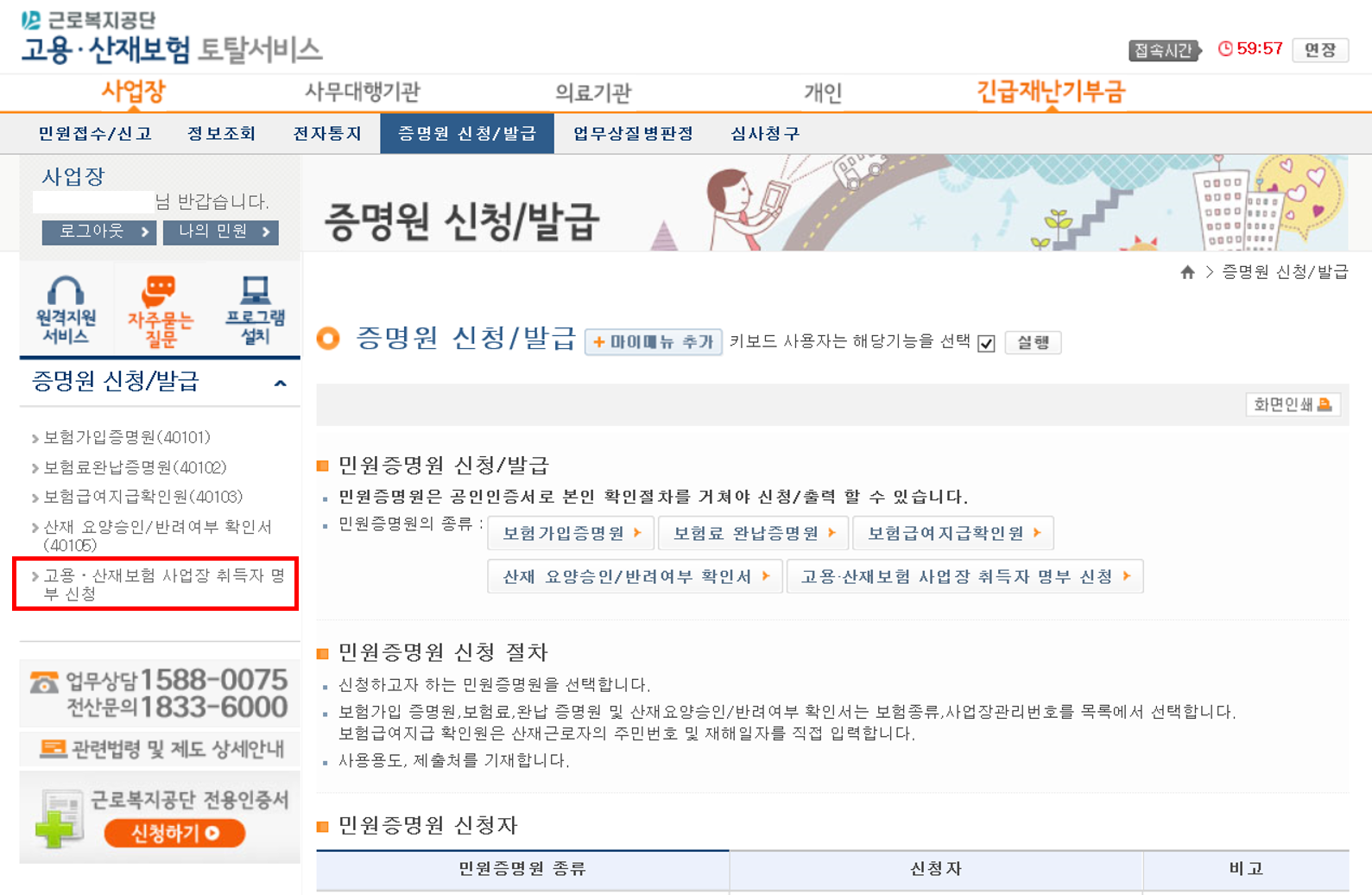Open 산재 요양승인/반려여부 확인서(40105) sidebar link
The height and width of the screenshot is (895, 1372).
[158, 536]
